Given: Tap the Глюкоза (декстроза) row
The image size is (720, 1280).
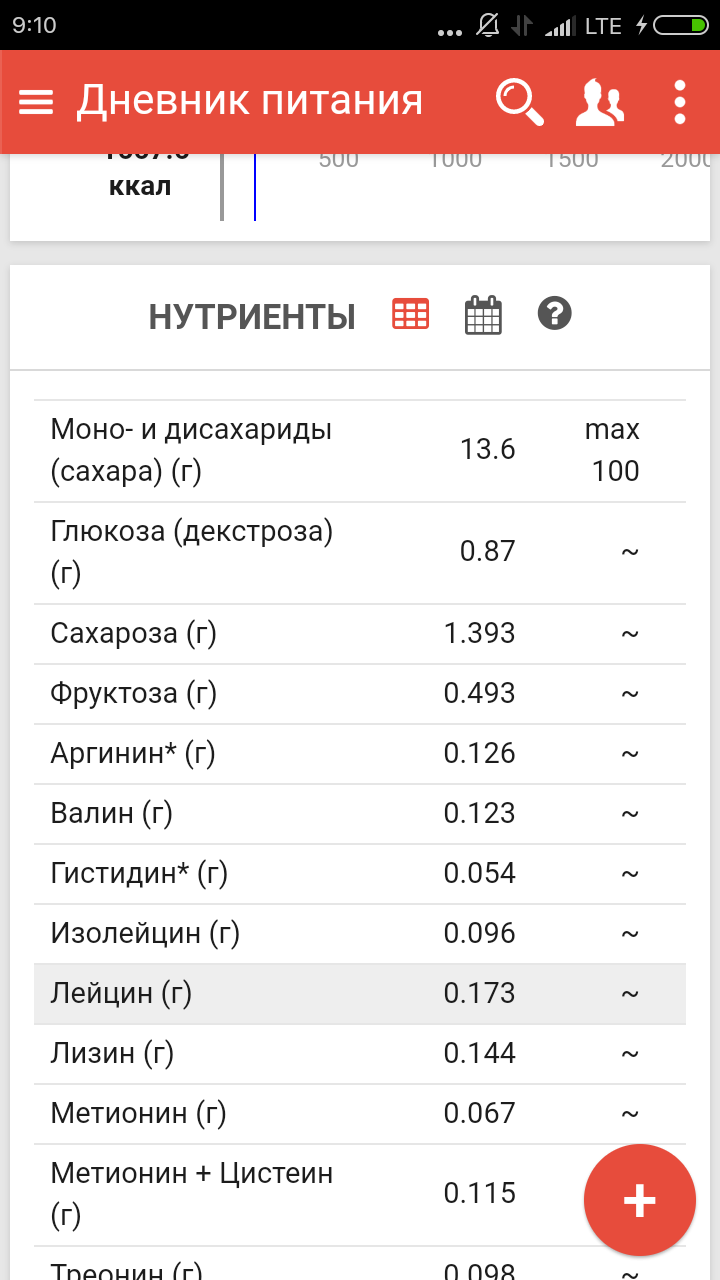Looking at the screenshot, I should coord(360,552).
